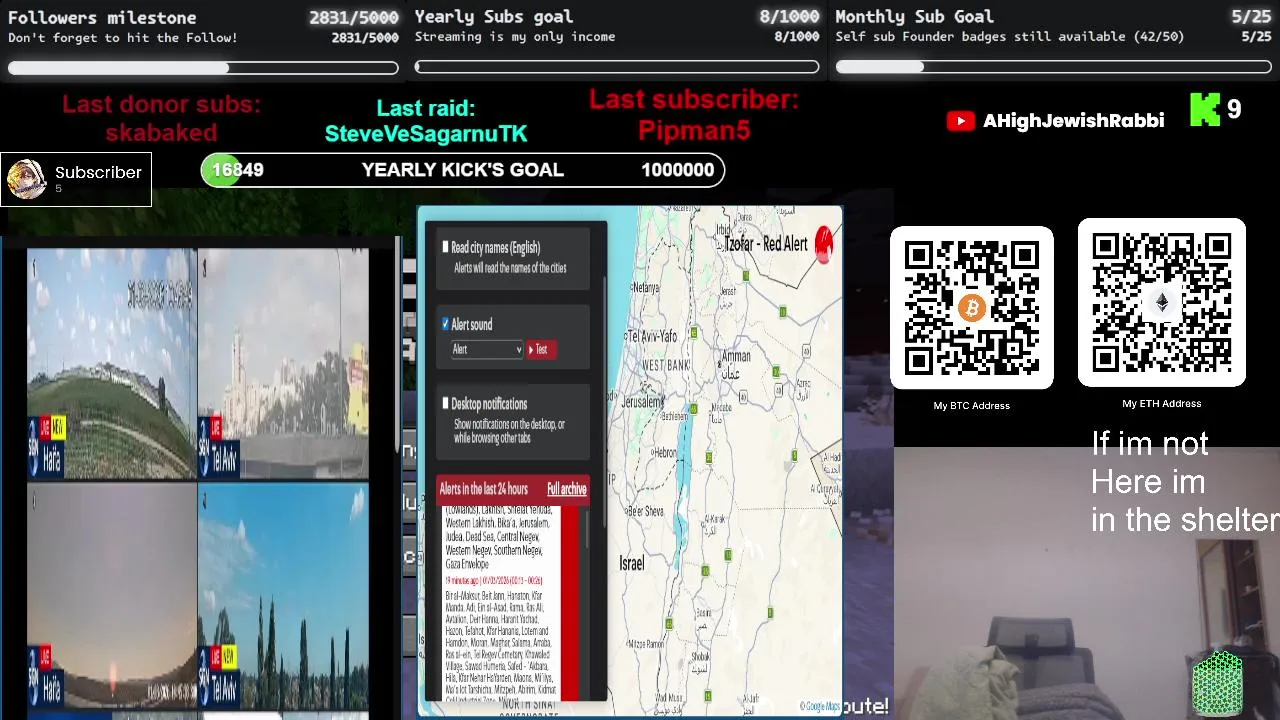Open the Full archive link
The image size is (1280, 720).
tap(566, 489)
